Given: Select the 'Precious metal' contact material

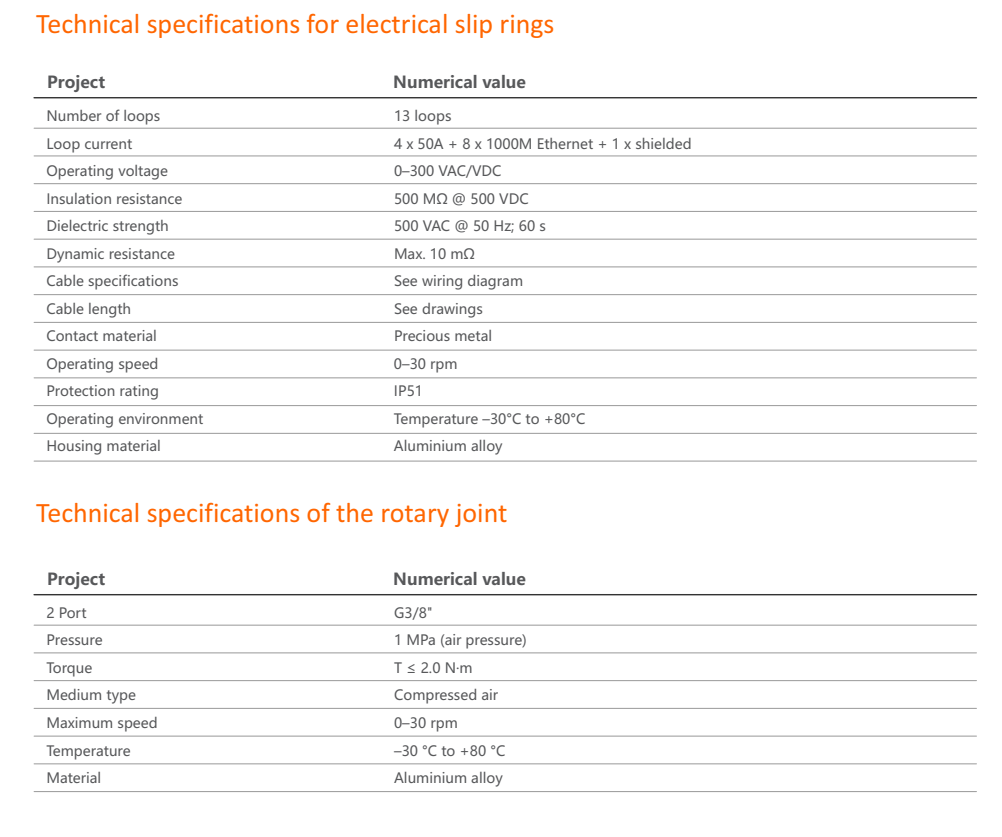Looking at the screenshot, I should click(x=443, y=337).
